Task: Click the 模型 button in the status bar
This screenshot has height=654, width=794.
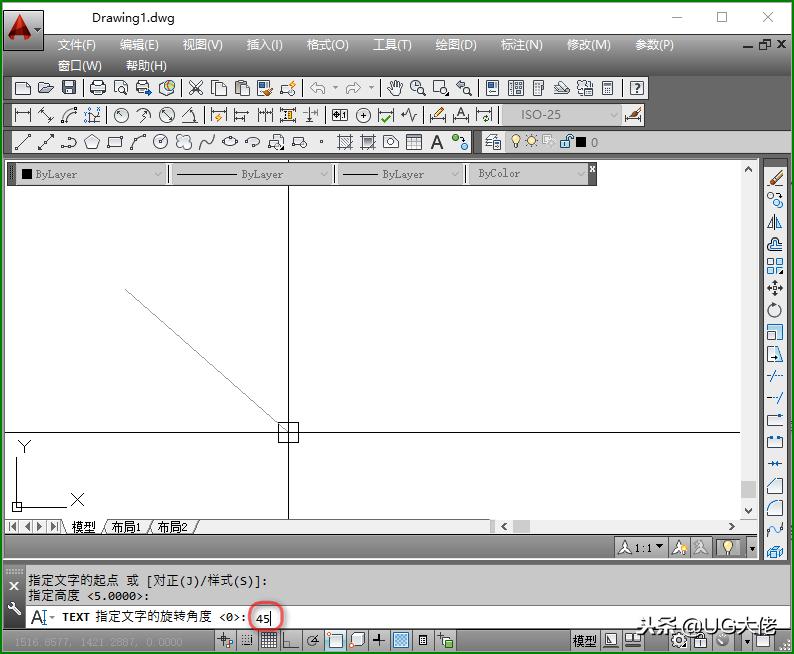Action: (585, 640)
